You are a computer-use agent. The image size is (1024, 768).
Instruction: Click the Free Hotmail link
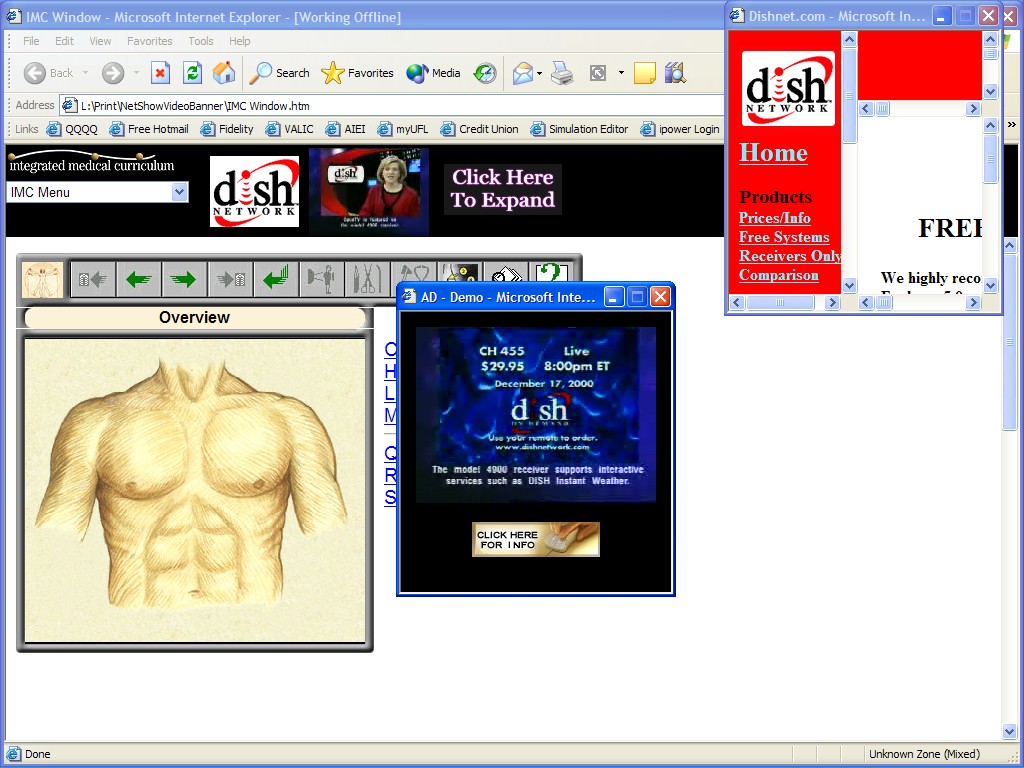(150, 129)
